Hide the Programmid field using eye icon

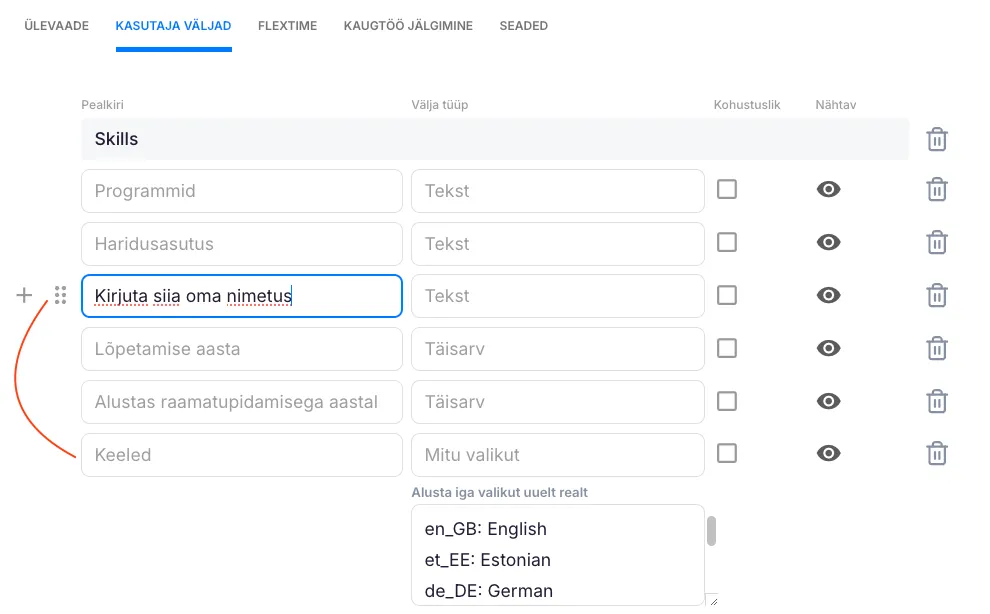(828, 189)
